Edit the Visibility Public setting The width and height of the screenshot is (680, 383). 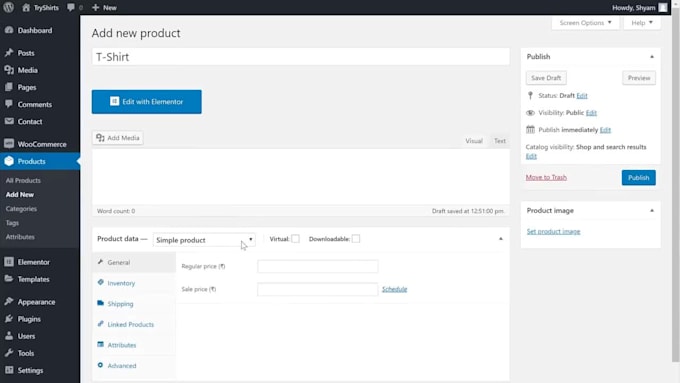tap(591, 113)
